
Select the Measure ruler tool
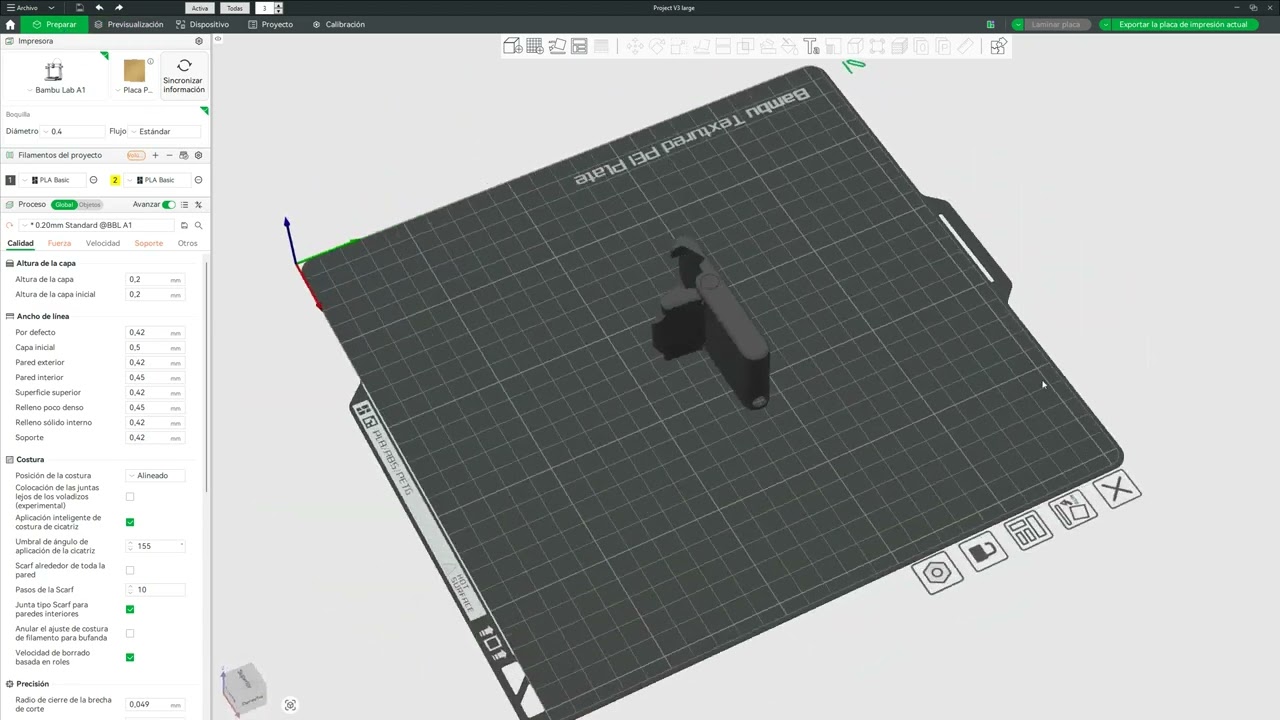(967, 46)
